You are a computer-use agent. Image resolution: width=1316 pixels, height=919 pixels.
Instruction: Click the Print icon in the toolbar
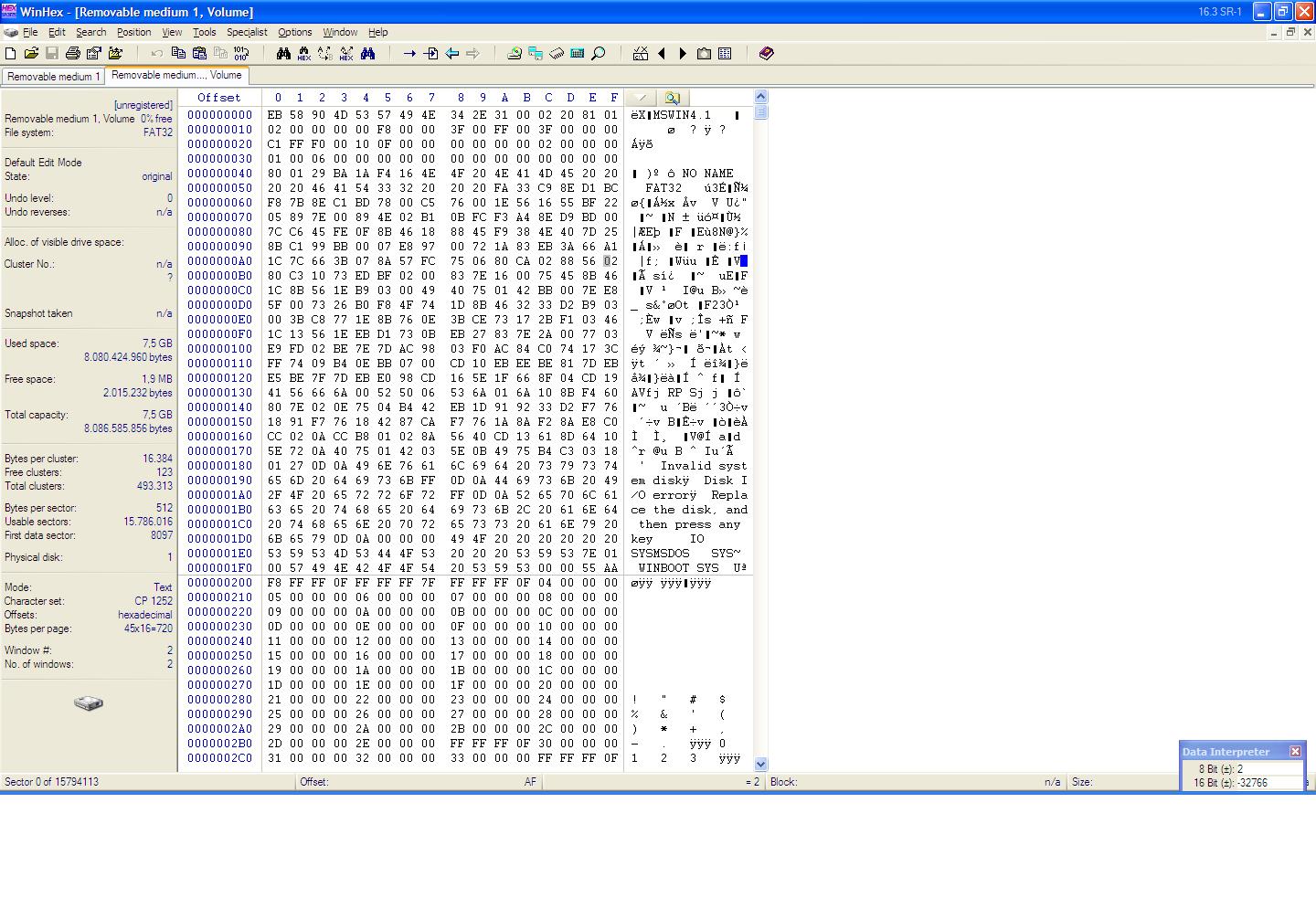tap(73, 54)
